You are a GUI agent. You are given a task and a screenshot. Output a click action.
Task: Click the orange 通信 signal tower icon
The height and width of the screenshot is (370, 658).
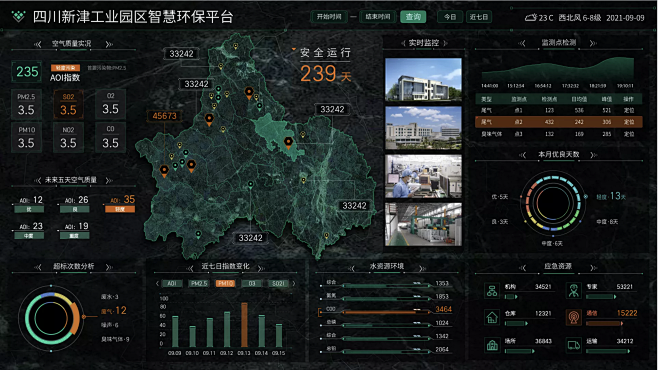tap(574, 317)
